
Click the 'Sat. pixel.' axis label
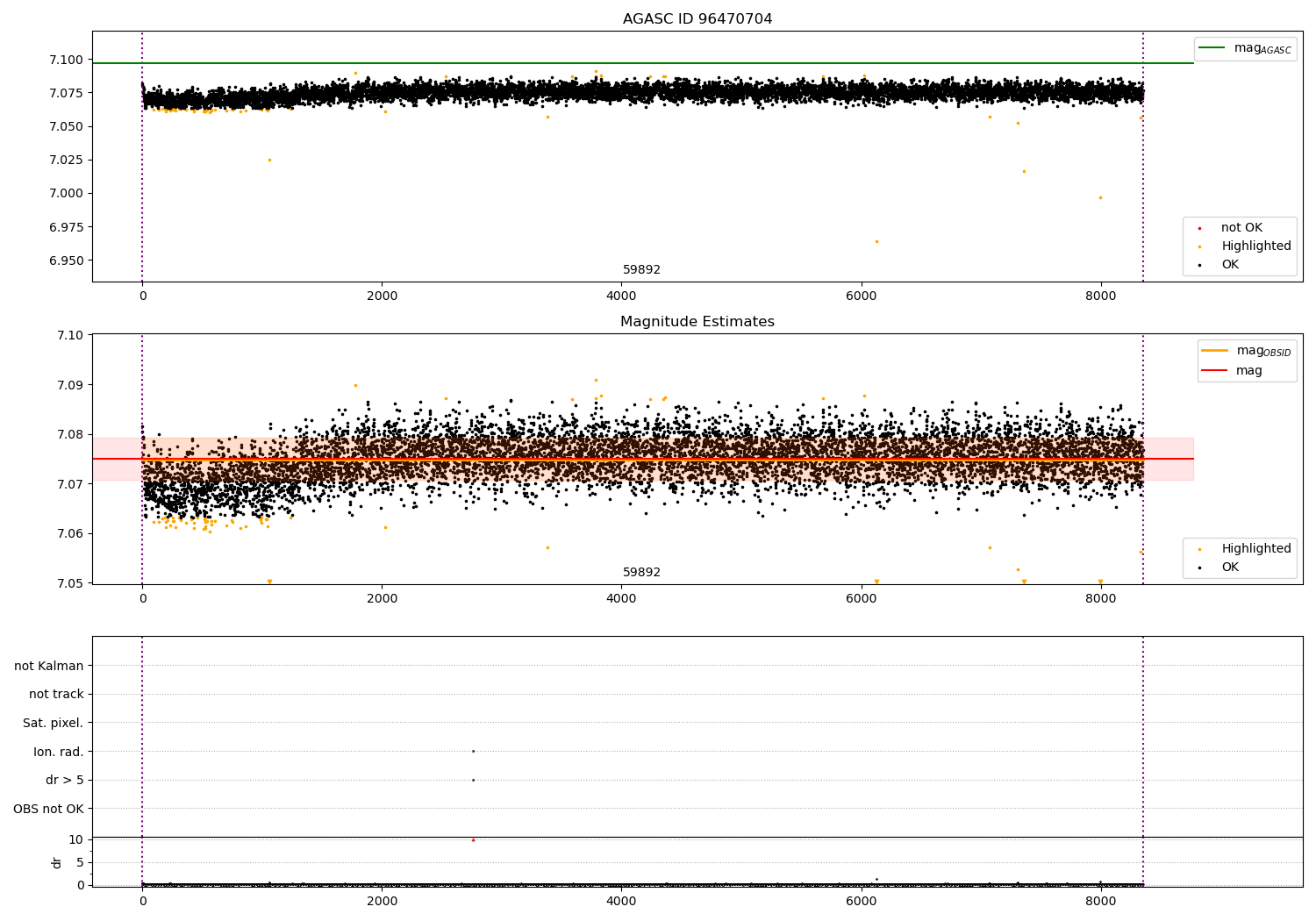coord(54,724)
